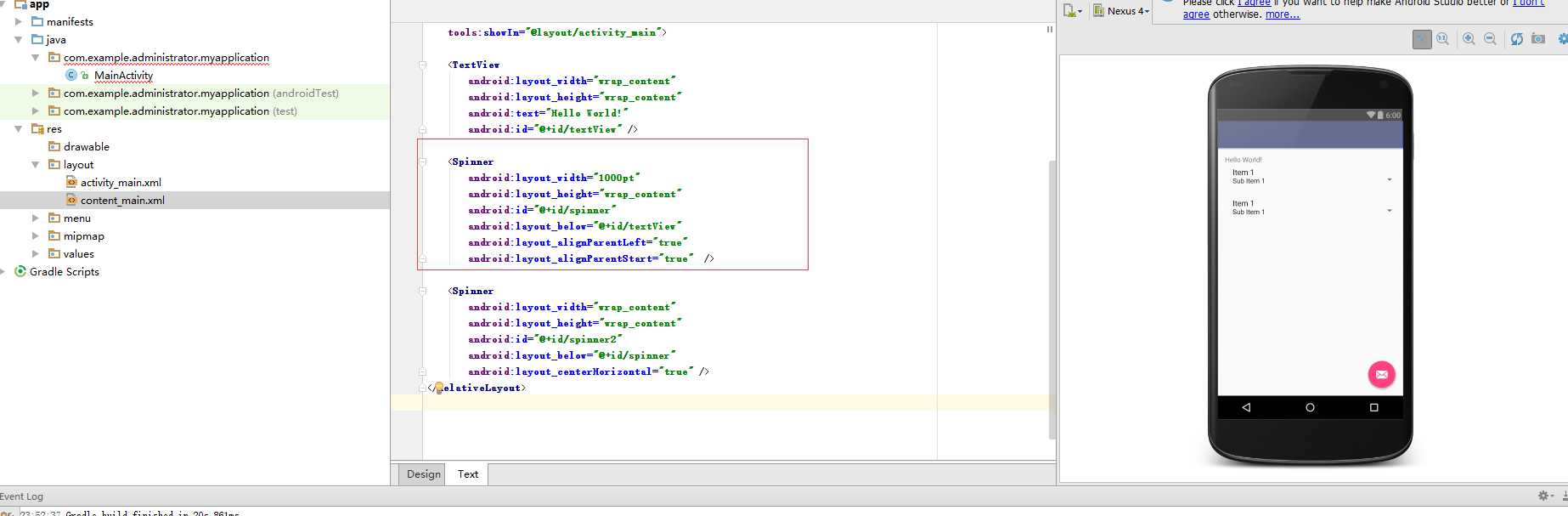Click the content_main.xml file icon
Image resolution: width=1568 pixels, height=516 pixels.
point(71,200)
